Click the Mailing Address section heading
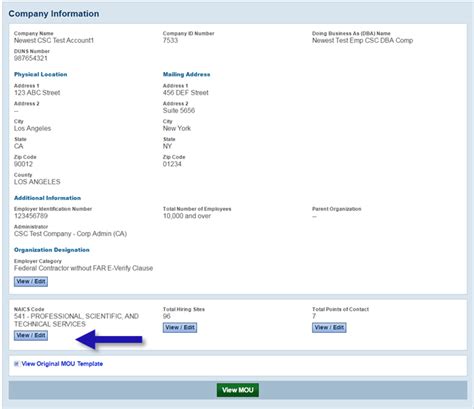The height and width of the screenshot is (409, 474). [186, 74]
